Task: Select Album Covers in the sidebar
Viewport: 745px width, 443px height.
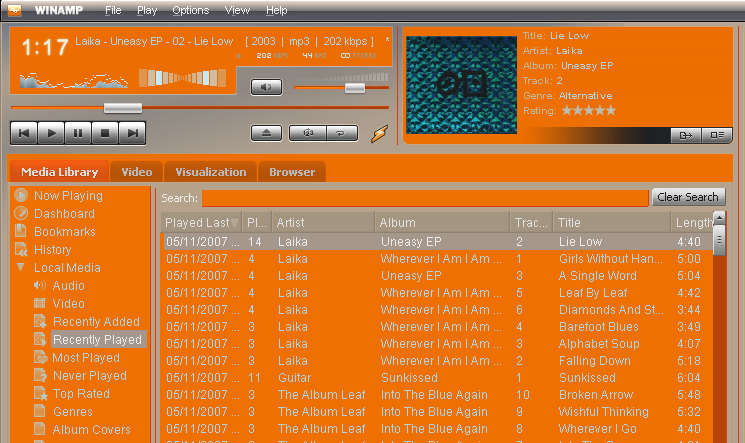Action: (x=91, y=430)
